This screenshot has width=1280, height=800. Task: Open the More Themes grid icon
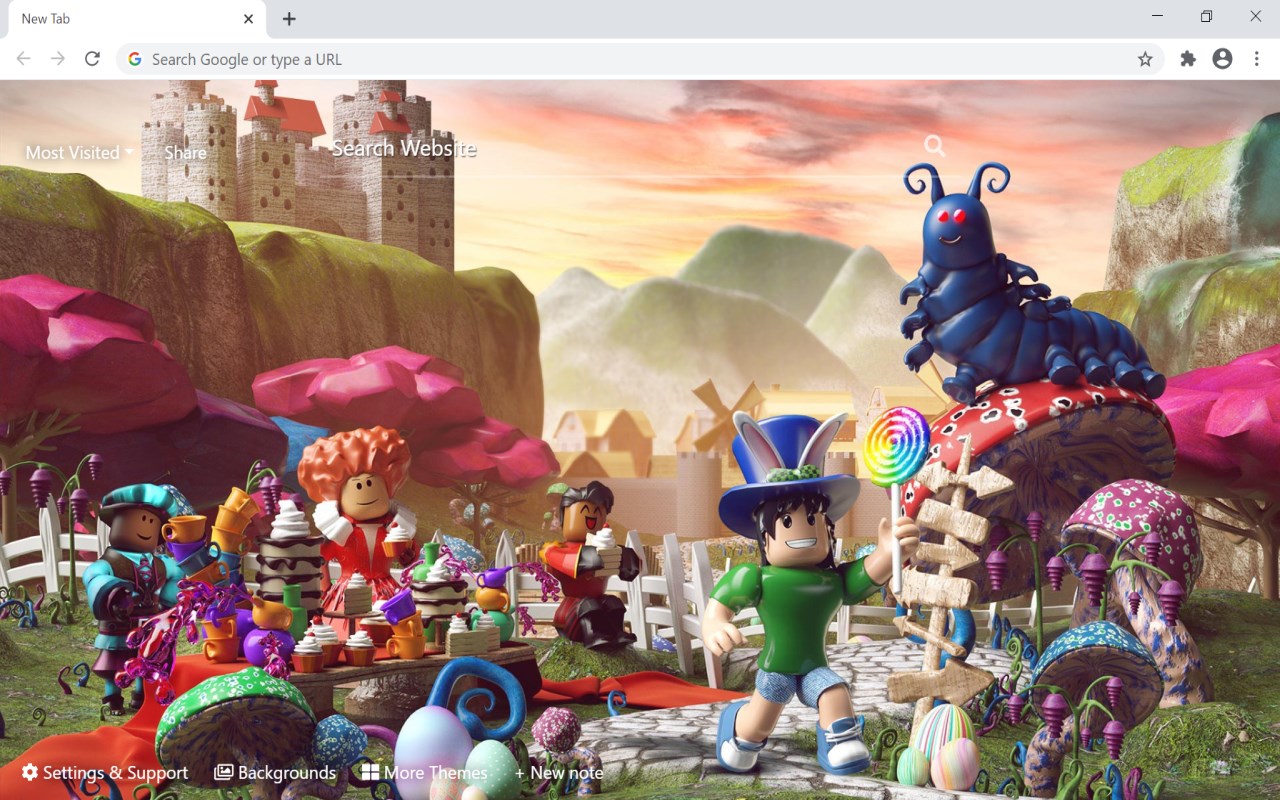(371, 772)
